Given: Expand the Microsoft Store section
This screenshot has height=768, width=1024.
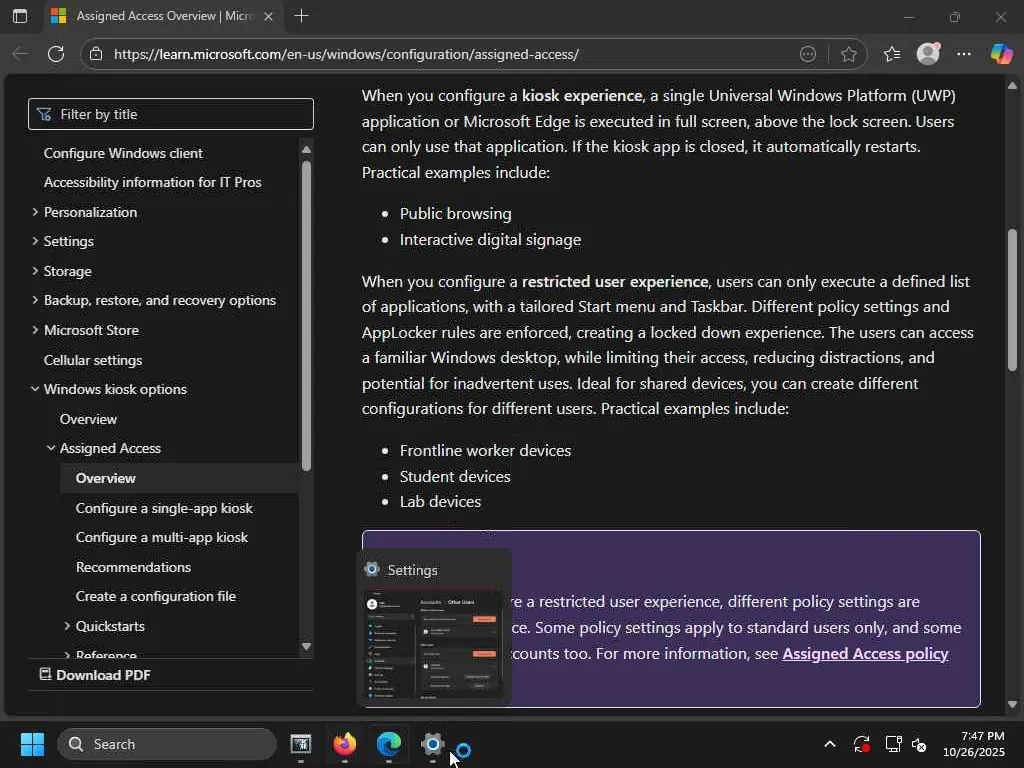Looking at the screenshot, I should (35, 330).
